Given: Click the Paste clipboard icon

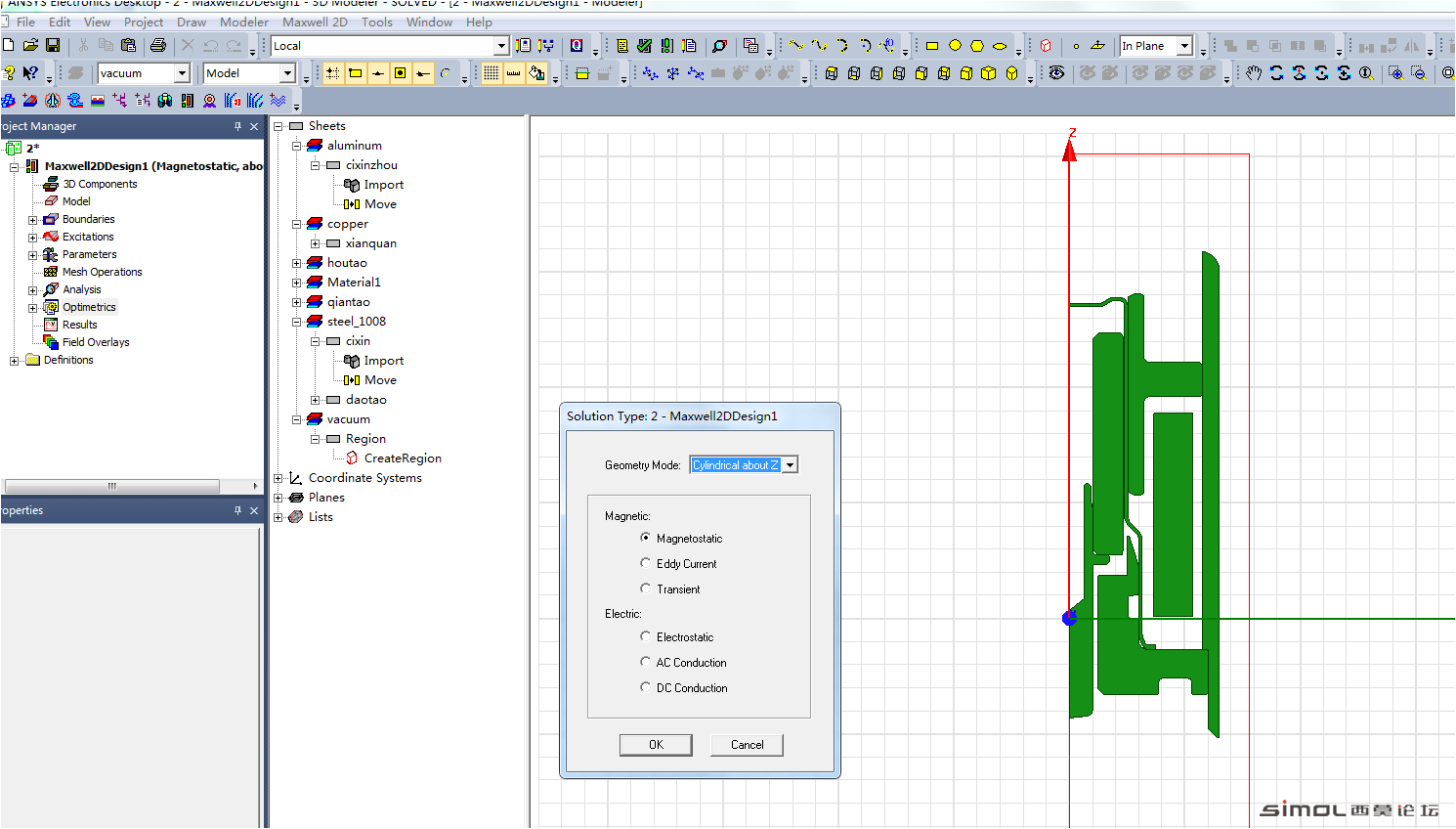Looking at the screenshot, I should (x=128, y=45).
